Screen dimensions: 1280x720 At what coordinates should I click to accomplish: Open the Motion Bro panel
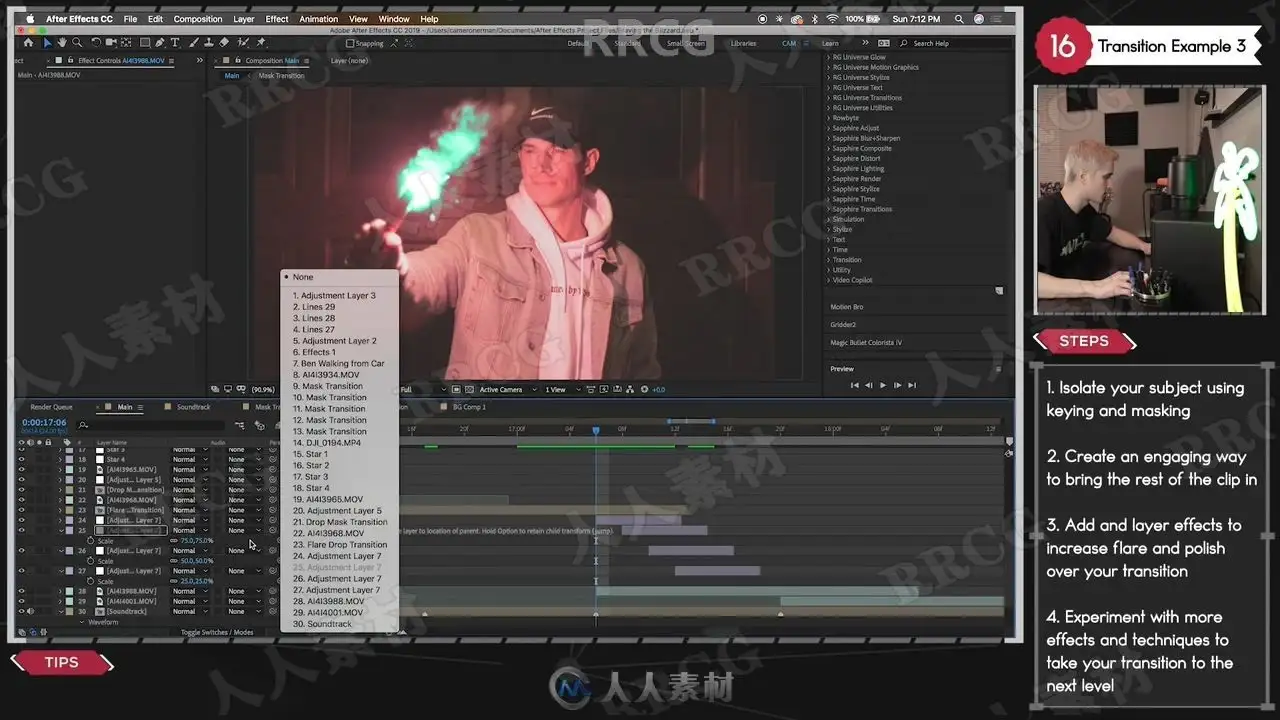(847, 307)
